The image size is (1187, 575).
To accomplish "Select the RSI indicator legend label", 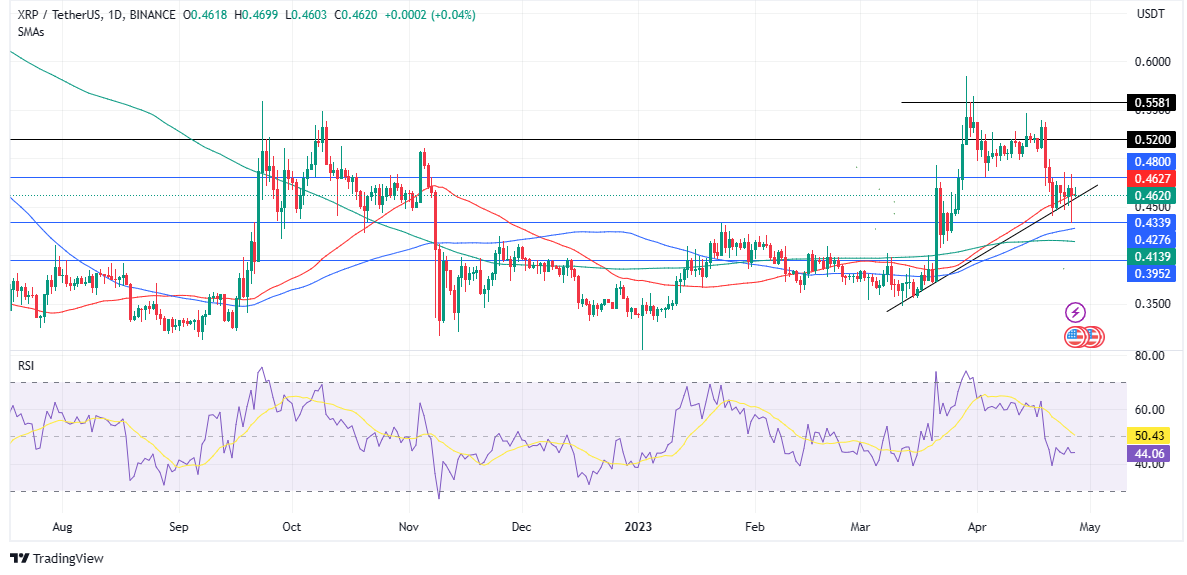I will (x=26, y=365).
